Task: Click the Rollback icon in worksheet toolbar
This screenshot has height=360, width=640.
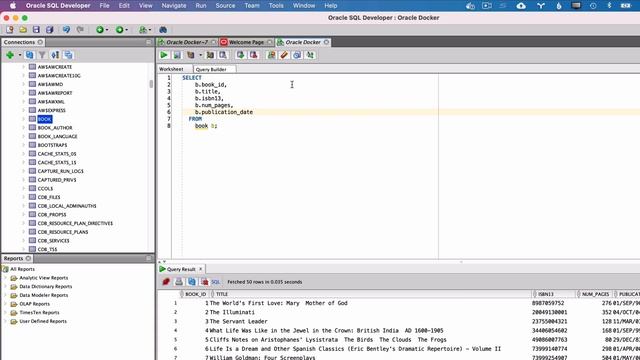Action: (253, 55)
